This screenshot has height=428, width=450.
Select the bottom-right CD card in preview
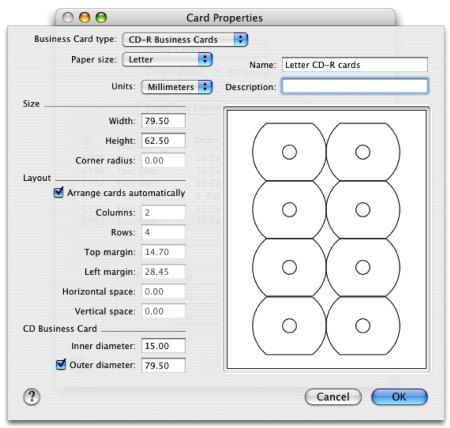tap(363, 326)
